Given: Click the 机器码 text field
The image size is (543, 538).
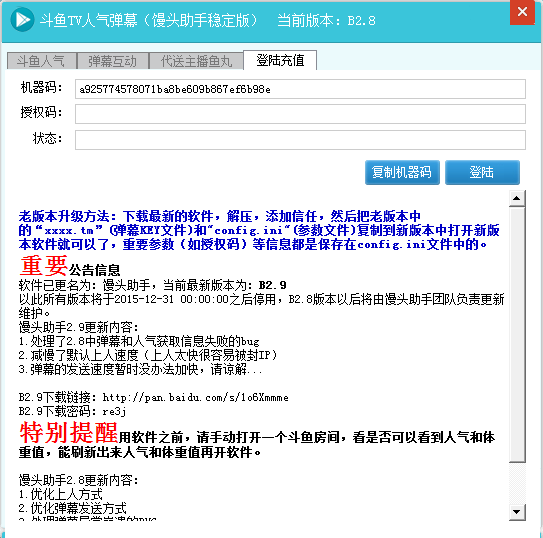Looking at the screenshot, I should coord(300,89).
